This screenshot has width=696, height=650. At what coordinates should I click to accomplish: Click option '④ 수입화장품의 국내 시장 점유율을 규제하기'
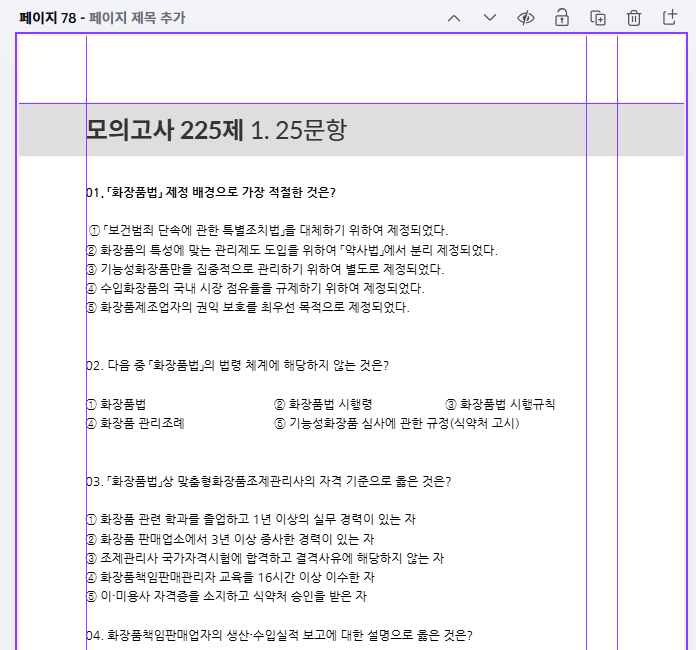pyautogui.click(x=256, y=288)
